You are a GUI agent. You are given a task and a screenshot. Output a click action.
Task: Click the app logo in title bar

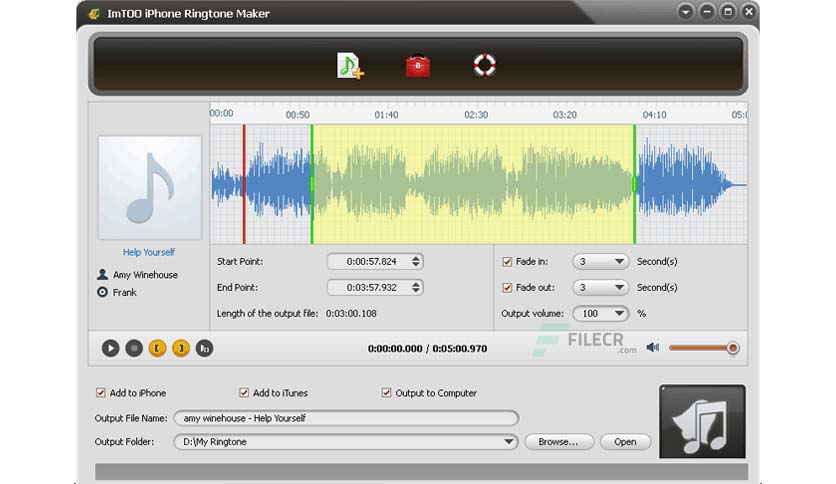(94, 13)
